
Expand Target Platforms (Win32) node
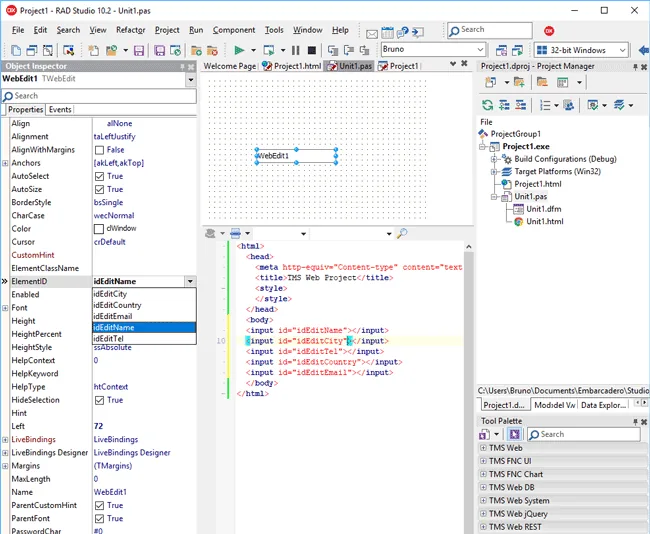pos(493,171)
